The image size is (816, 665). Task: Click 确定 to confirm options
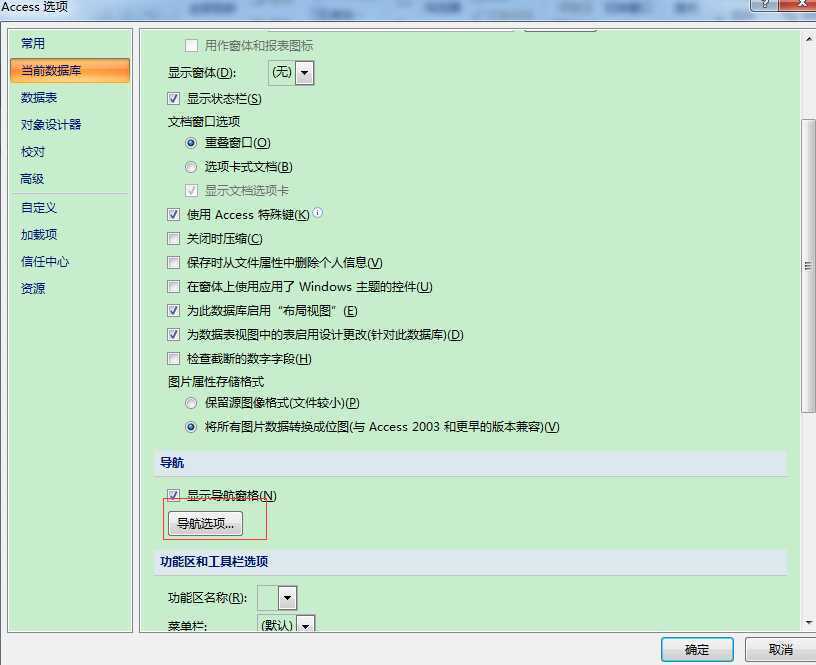[697, 649]
